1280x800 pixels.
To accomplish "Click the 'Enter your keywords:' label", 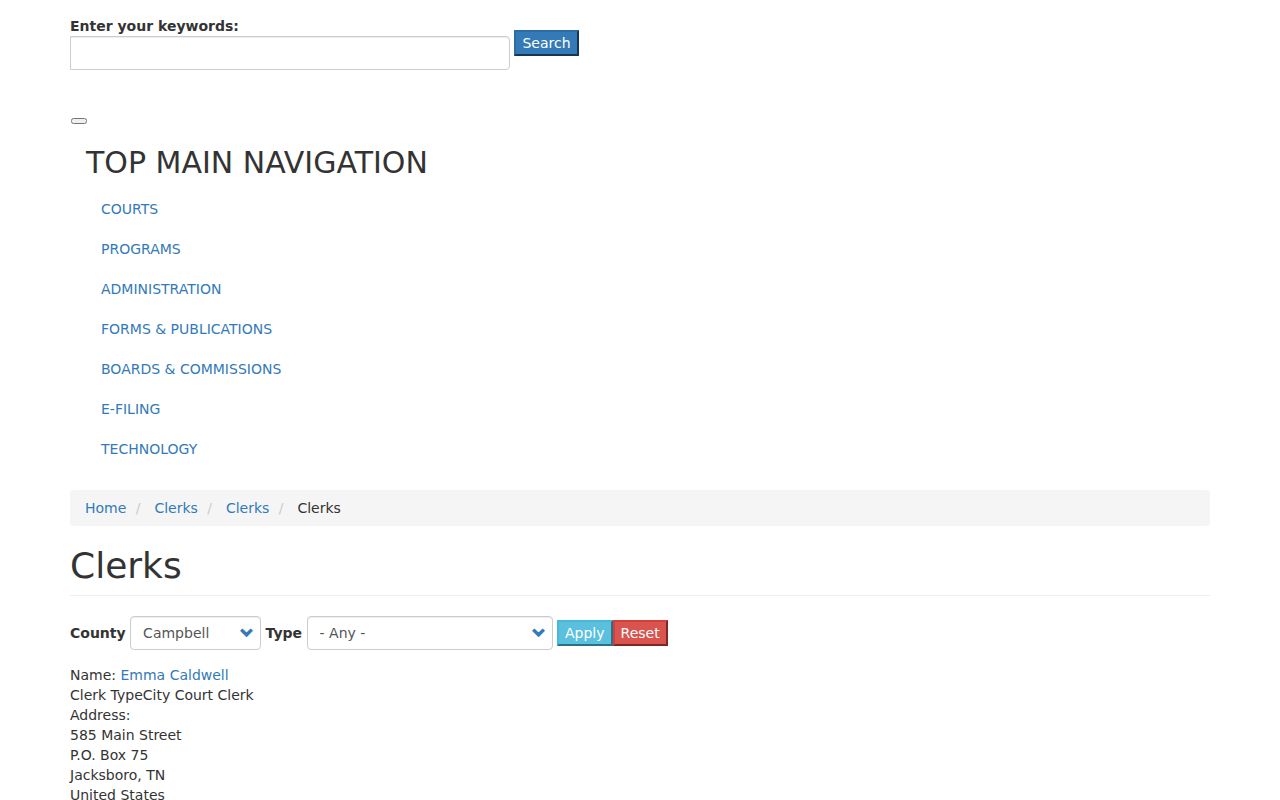I will point(154,26).
